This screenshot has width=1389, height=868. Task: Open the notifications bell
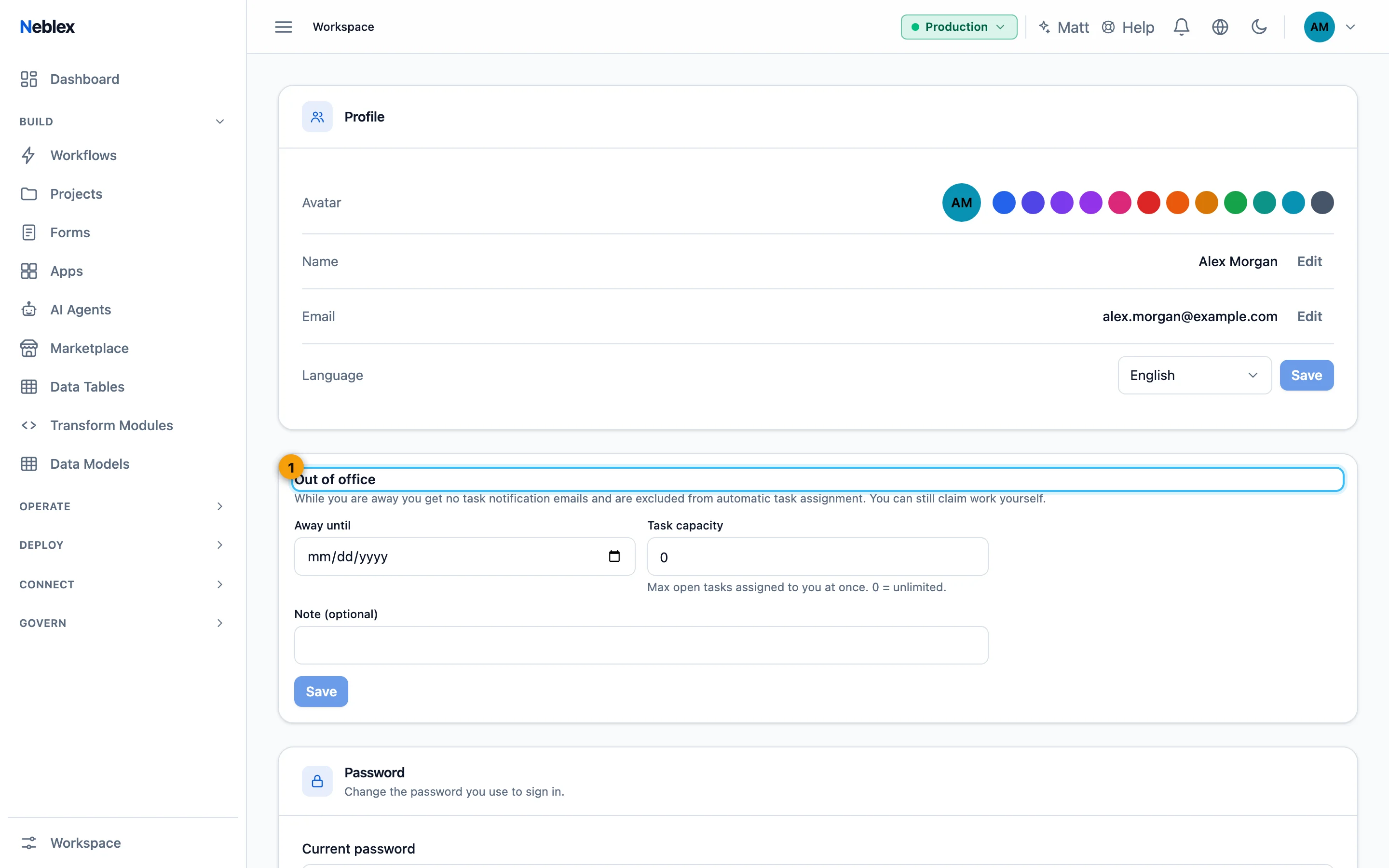point(1181,27)
